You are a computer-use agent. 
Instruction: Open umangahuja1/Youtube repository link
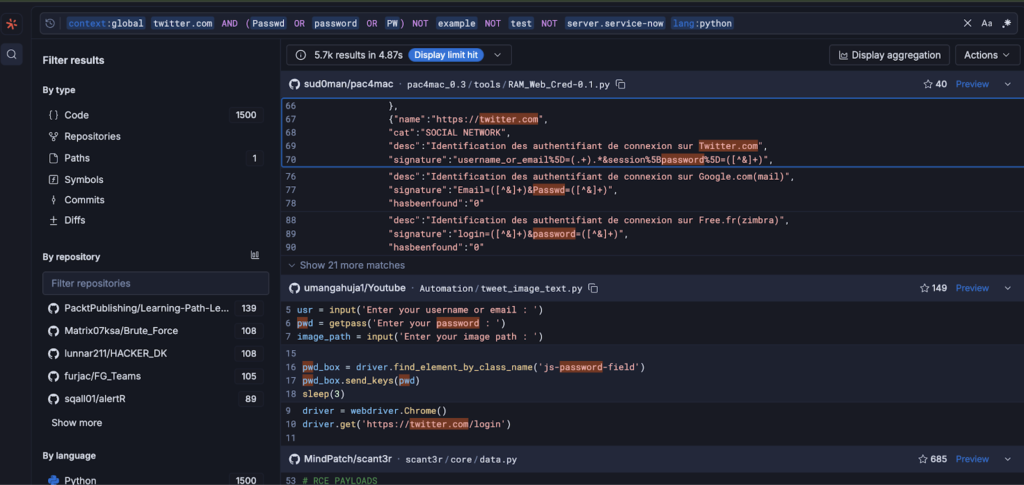point(355,288)
